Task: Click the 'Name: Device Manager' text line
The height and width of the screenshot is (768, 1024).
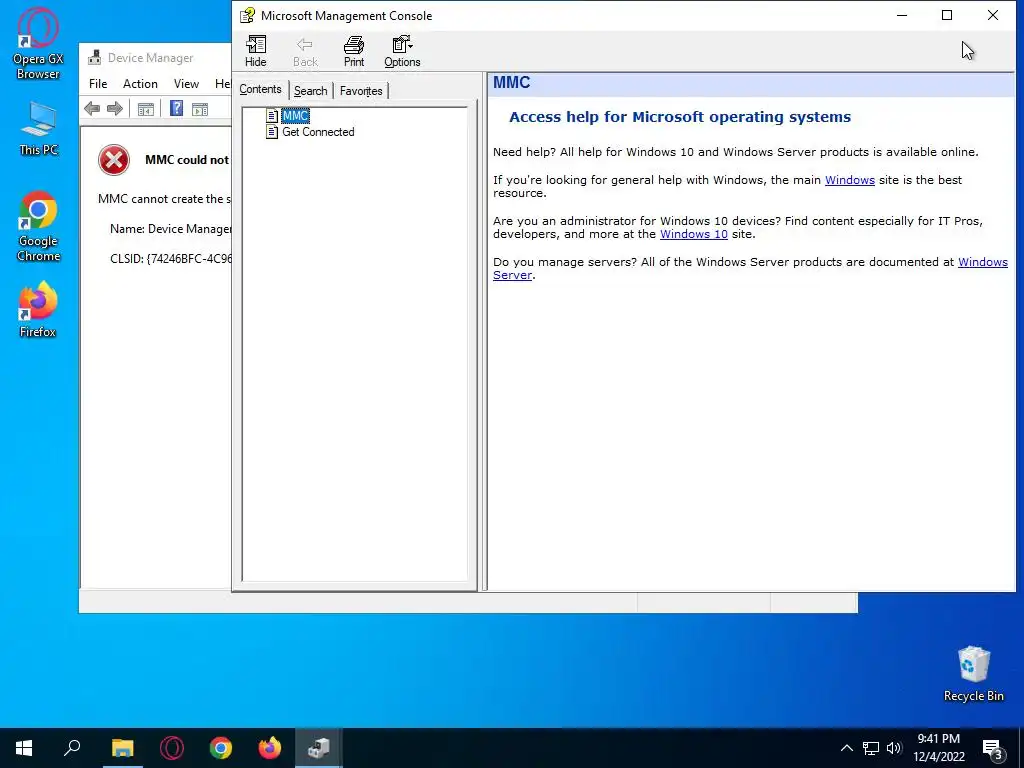Action: (170, 229)
